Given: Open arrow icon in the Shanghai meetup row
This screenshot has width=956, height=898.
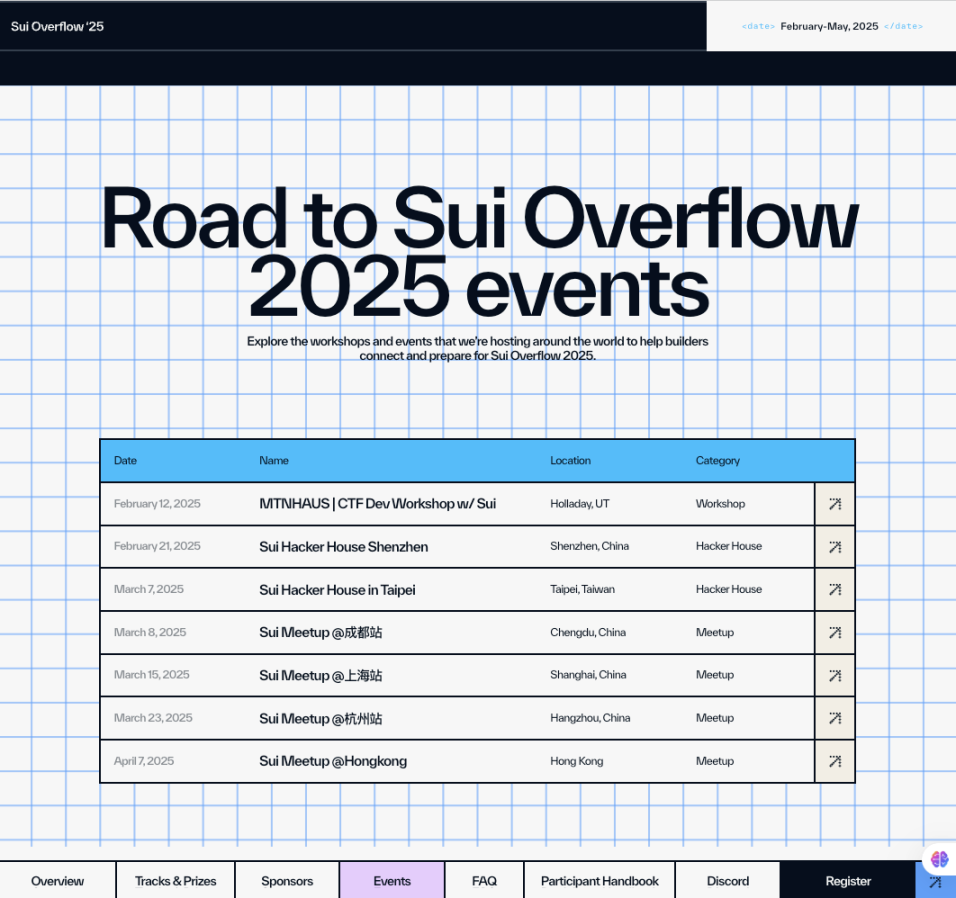Looking at the screenshot, I should point(834,676).
